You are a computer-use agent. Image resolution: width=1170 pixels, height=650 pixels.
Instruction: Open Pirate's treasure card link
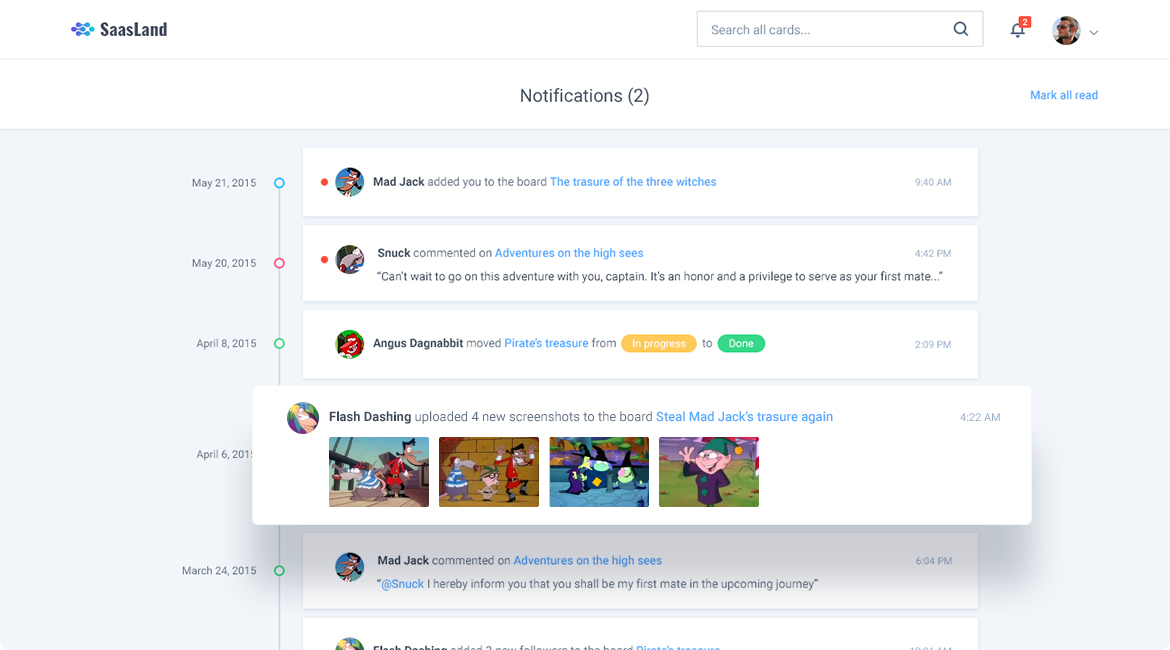[x=546, y=343]
